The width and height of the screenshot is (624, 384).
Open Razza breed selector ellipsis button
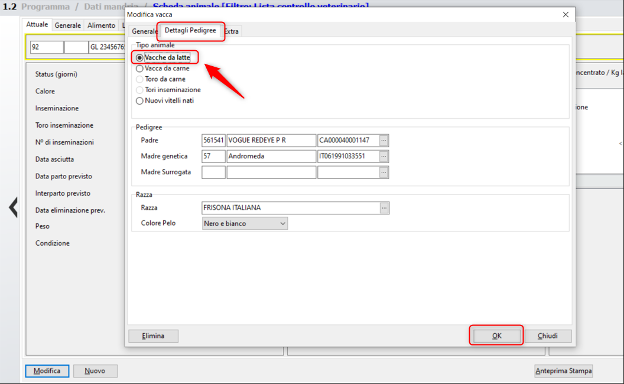tap(384, 208)
